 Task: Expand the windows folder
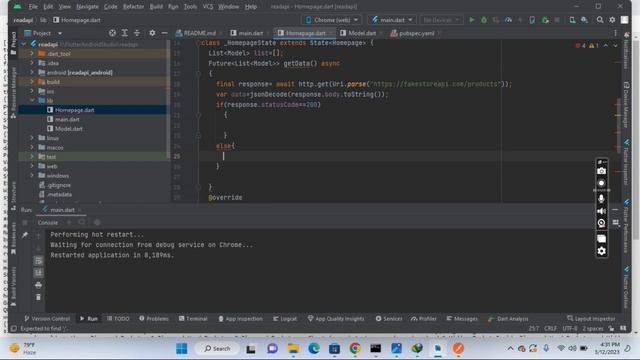32,176
